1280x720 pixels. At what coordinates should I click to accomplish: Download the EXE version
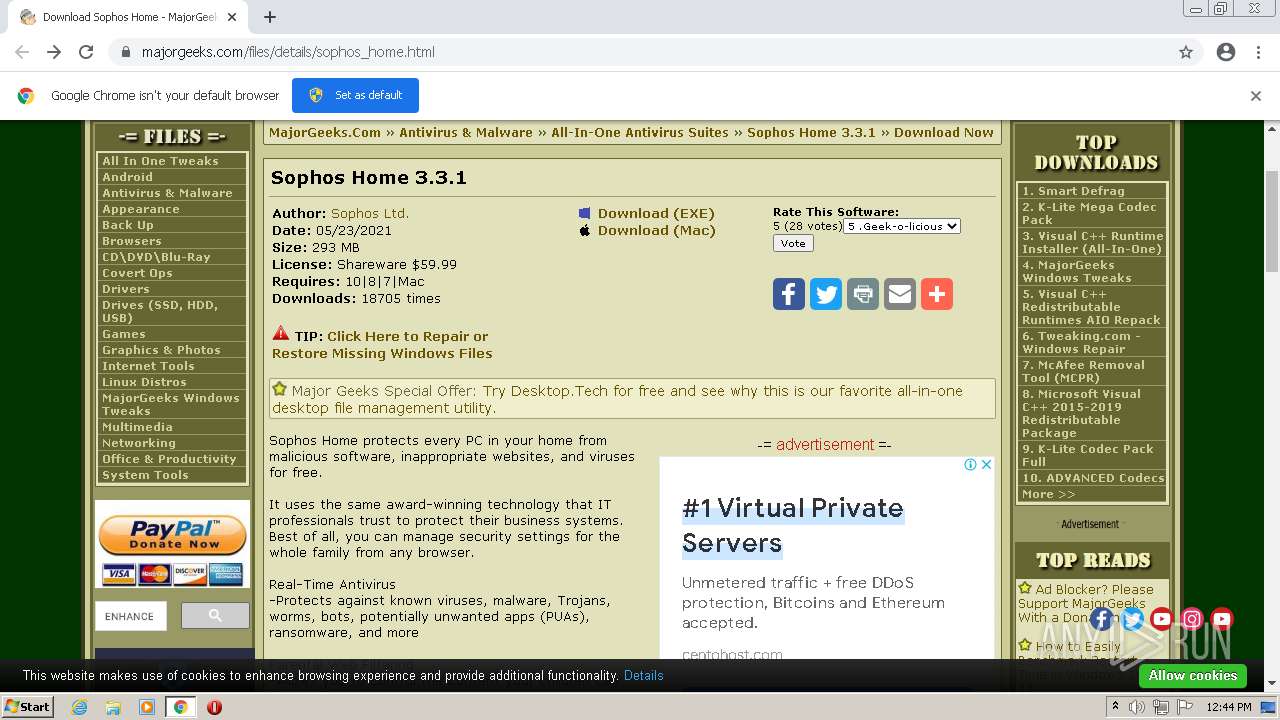coord(656,213)
